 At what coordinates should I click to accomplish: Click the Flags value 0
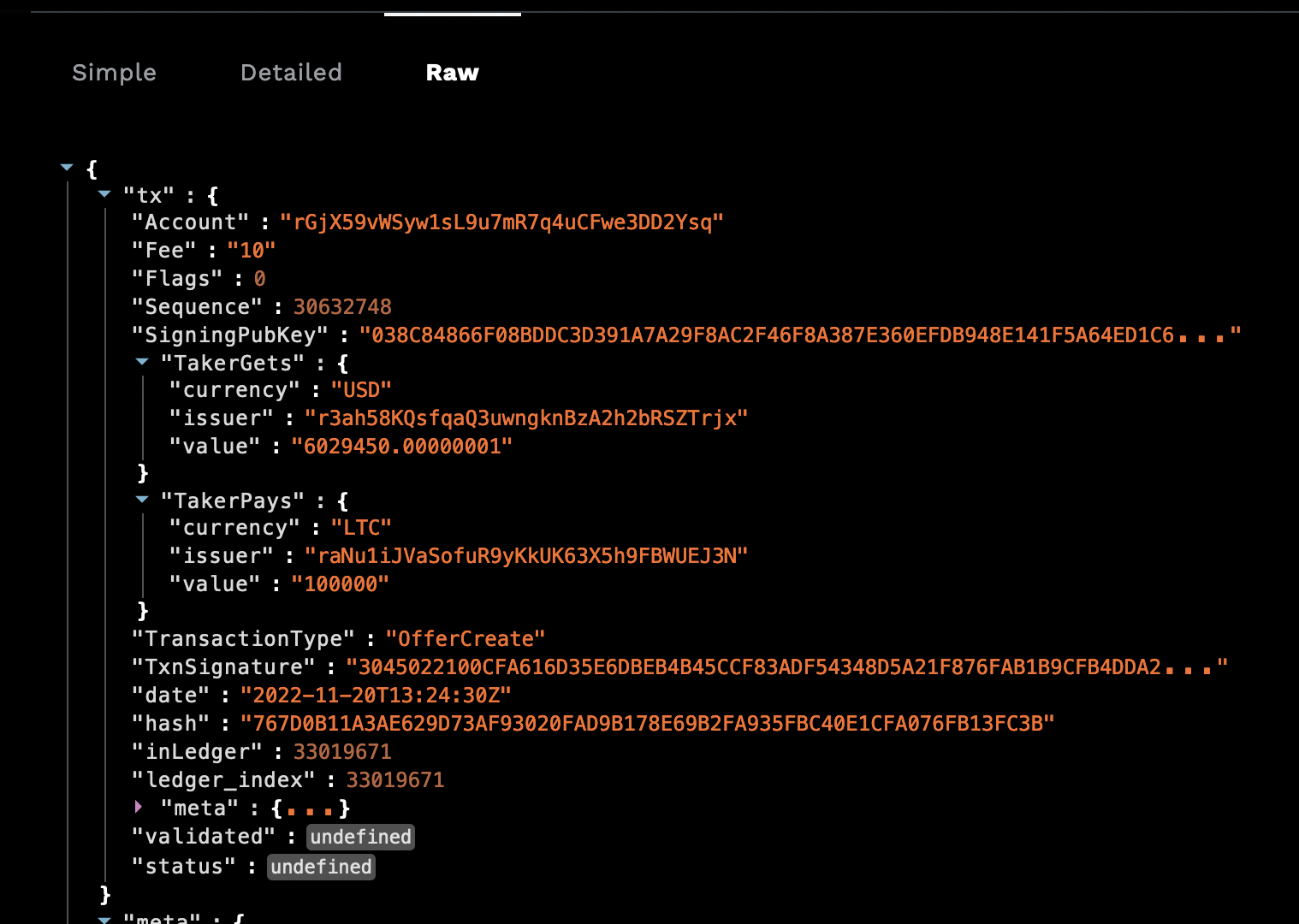tap(259, 279)
